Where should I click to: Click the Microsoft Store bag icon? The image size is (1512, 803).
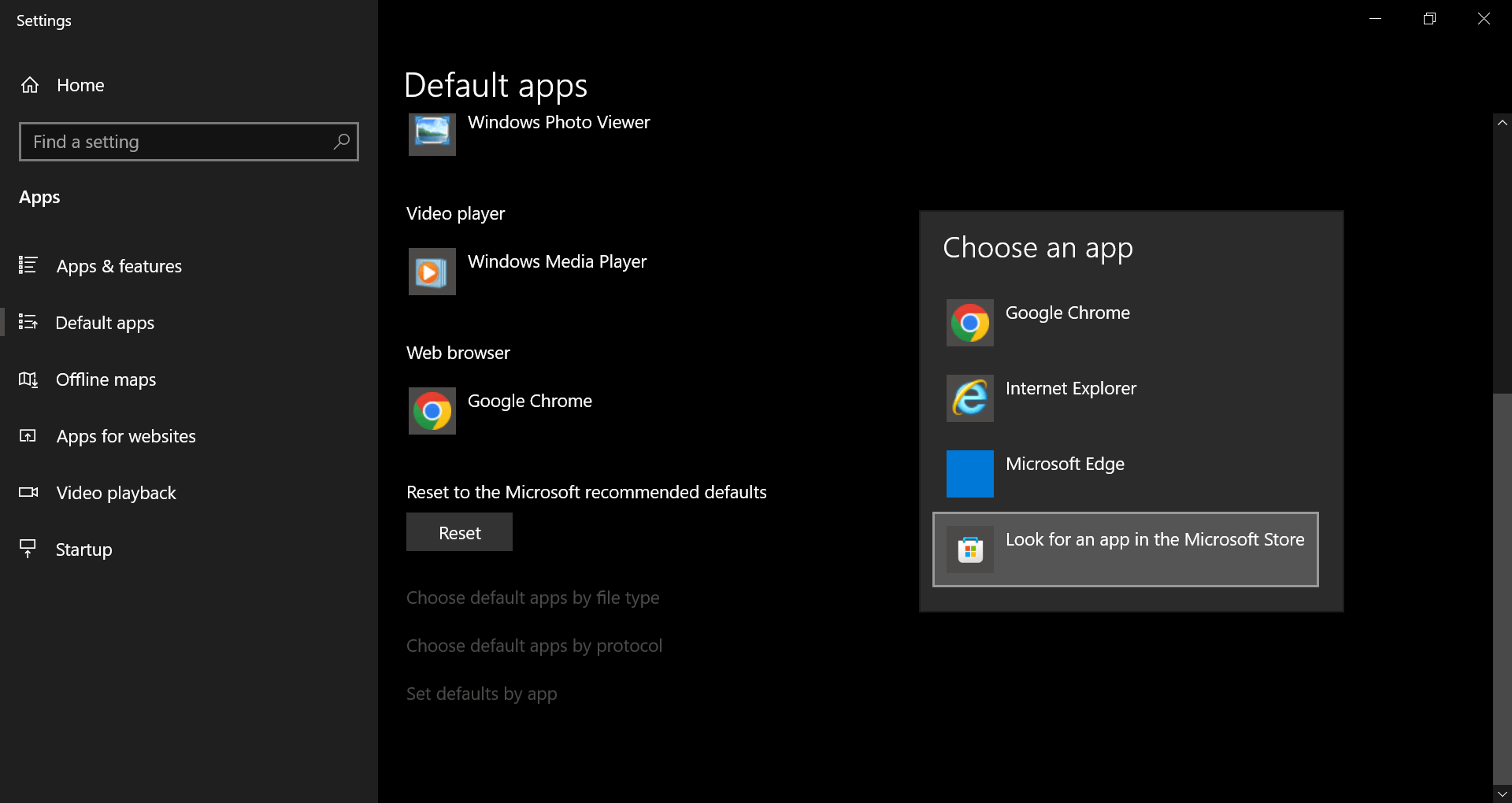tap(970, 550)
